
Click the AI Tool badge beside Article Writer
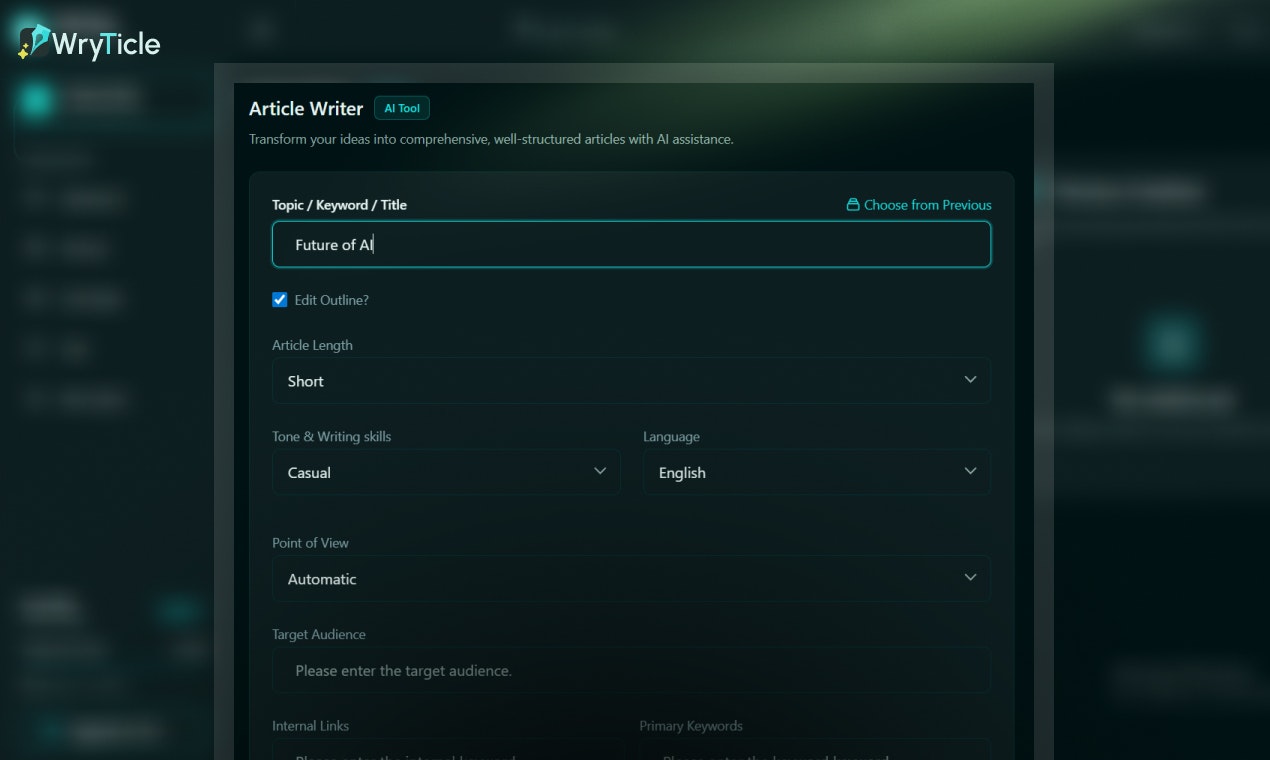pos(401,107)
